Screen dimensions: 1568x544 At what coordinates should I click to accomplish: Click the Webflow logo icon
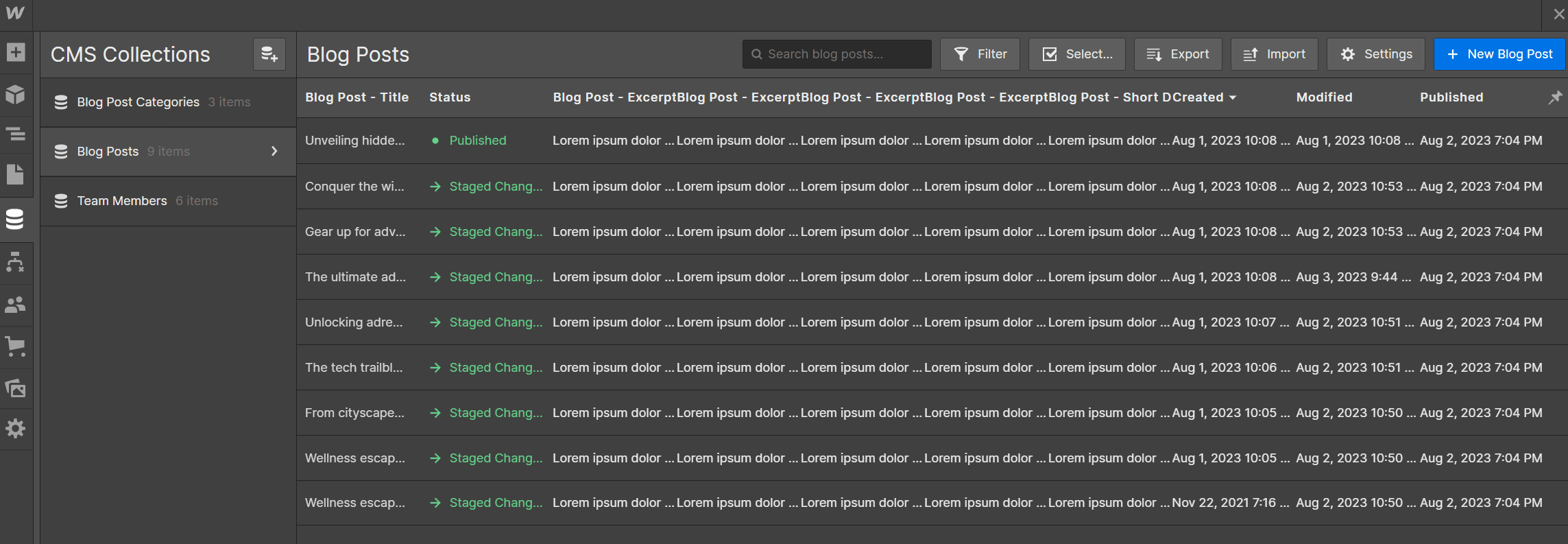point(15,13)
